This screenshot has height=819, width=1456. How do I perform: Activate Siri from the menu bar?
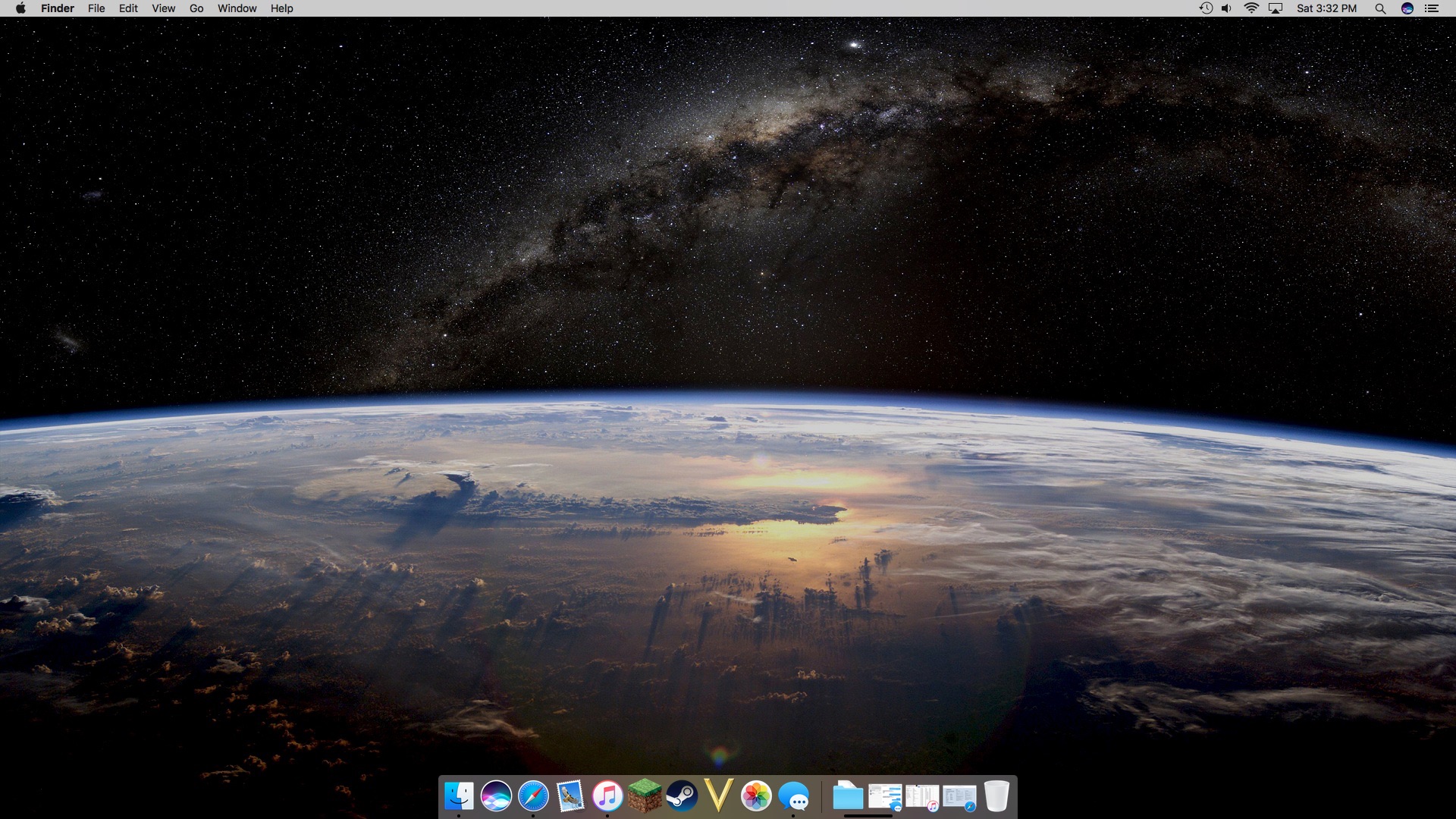(1407, 8)
